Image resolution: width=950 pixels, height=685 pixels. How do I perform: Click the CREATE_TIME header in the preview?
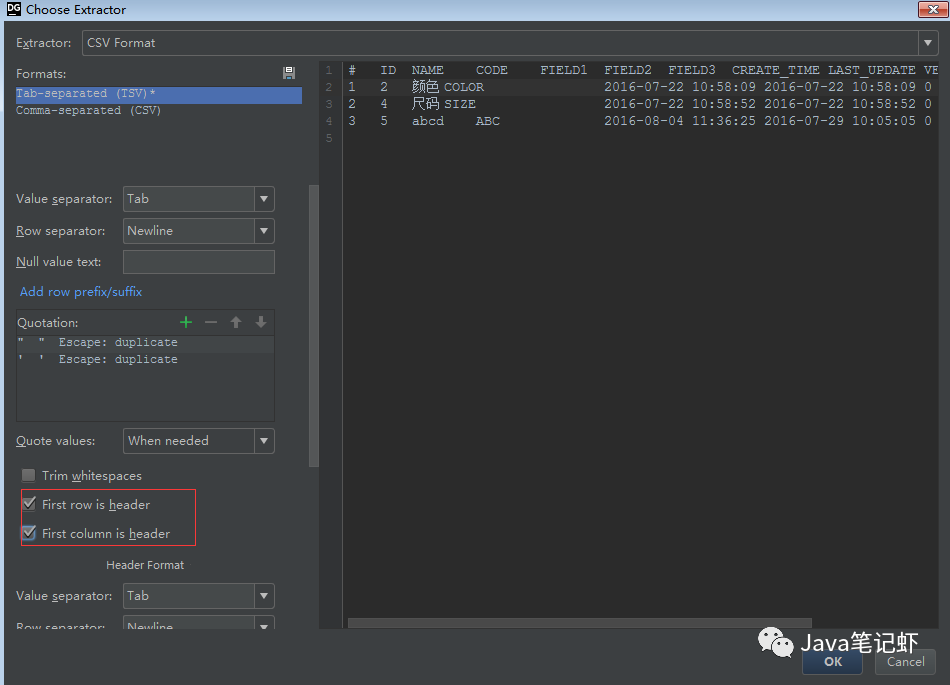pos(776,70)
